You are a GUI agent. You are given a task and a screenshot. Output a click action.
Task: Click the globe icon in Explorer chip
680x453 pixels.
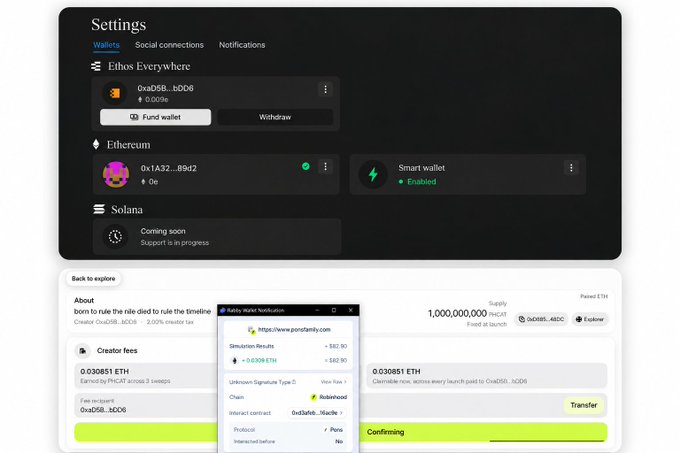click(x=579, y=319)
